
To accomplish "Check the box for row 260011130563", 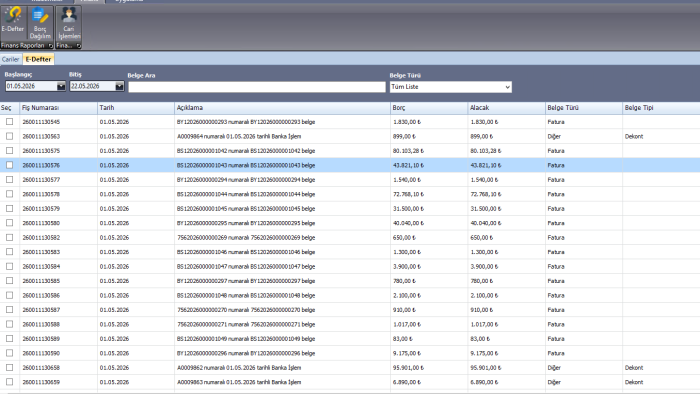I will (x=9, y=136).
